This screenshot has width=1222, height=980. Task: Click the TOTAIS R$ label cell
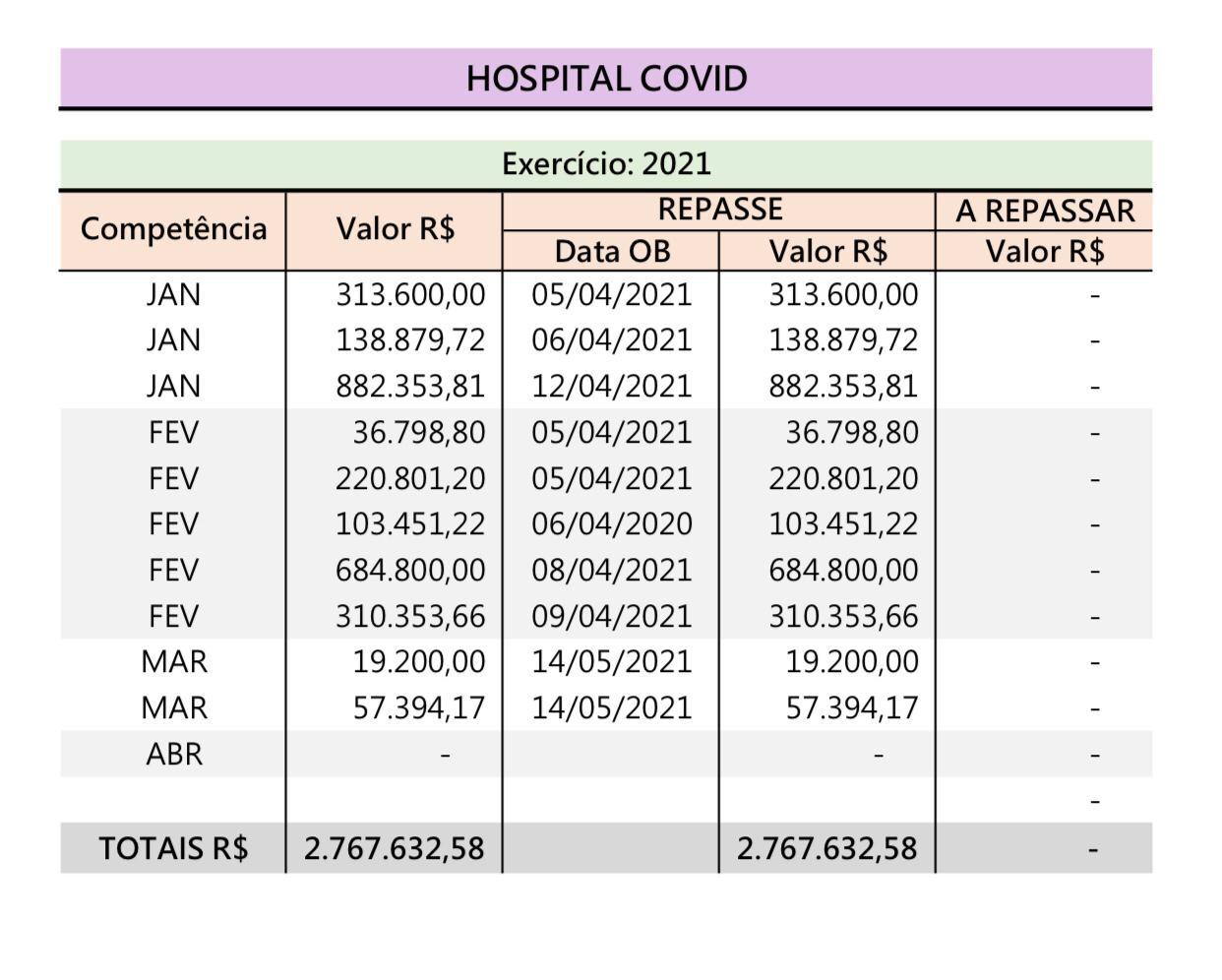tap(173, 848)
